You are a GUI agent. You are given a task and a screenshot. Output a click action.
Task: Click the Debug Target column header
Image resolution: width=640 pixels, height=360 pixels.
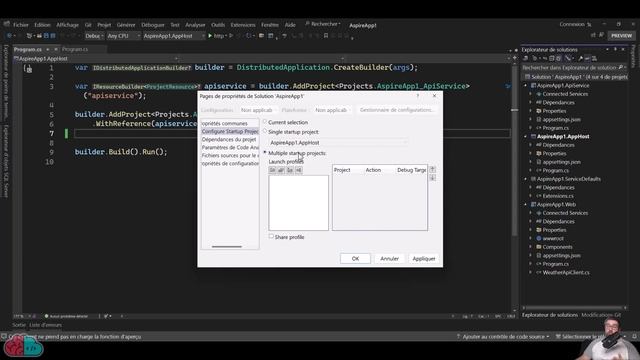[411, 170]
